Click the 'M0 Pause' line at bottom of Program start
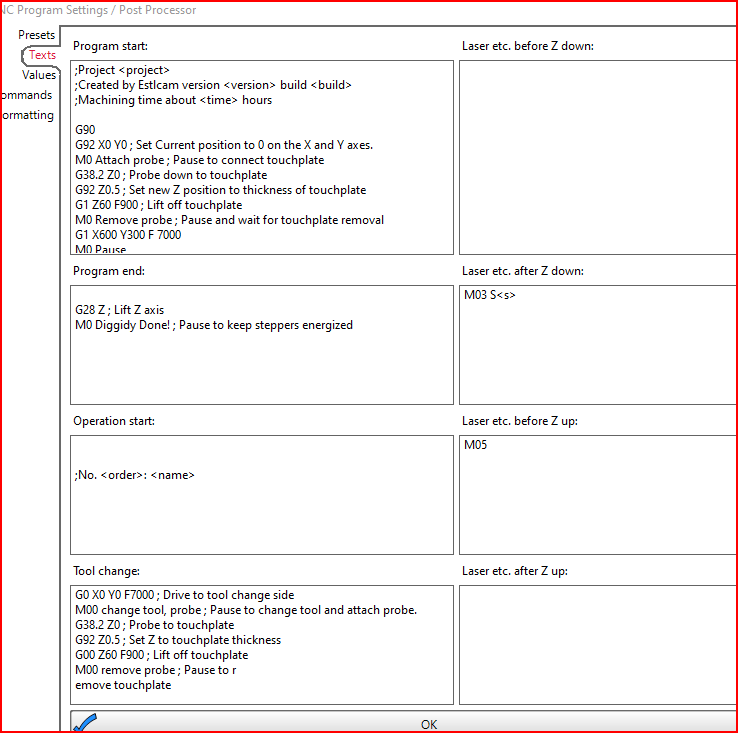This screenshot has width=738, height=733. 100,250
